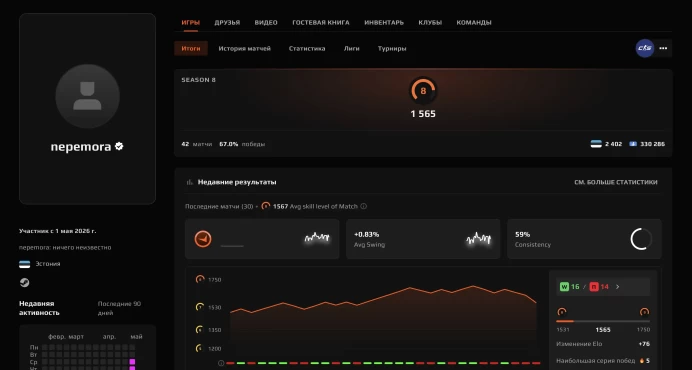Click the profile avatar placeholder
692x370 pixels.
(87, 96)
